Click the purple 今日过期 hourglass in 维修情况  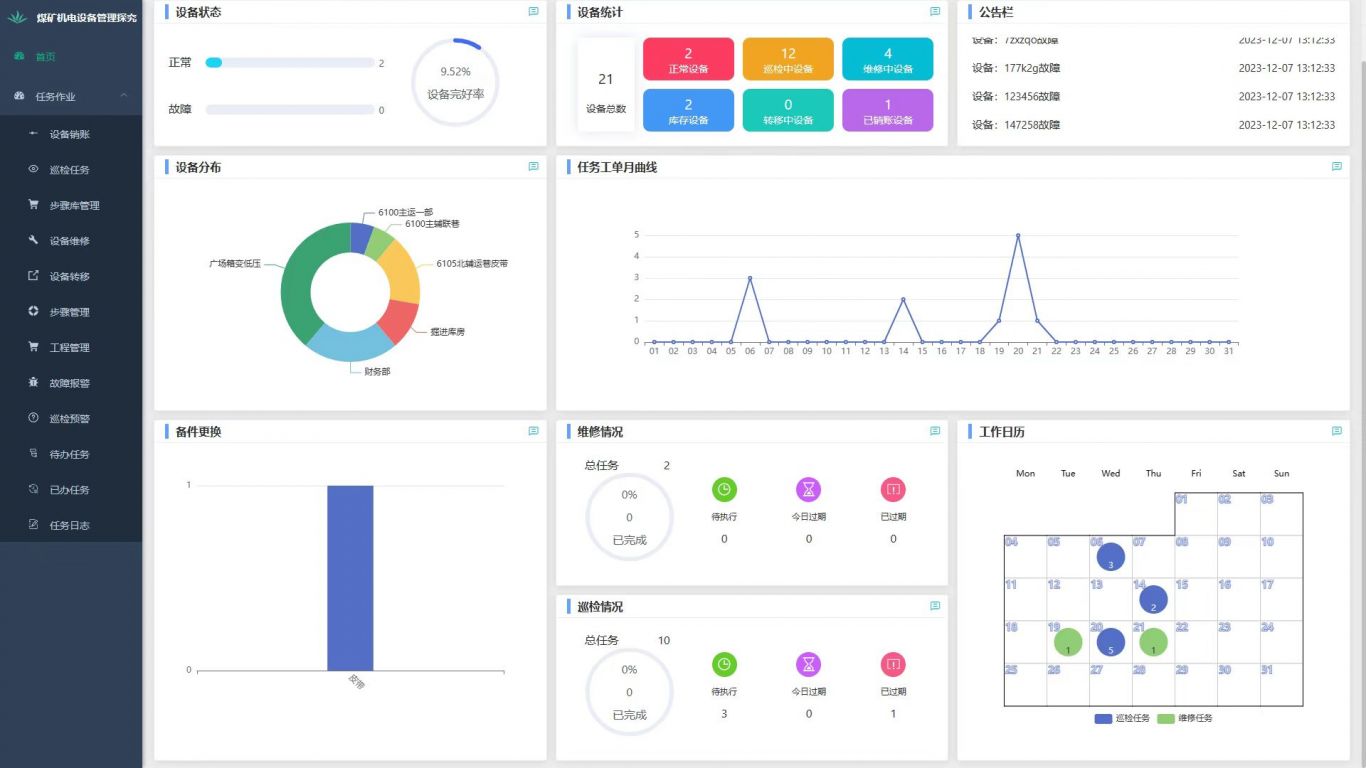(x=809, y=490)
